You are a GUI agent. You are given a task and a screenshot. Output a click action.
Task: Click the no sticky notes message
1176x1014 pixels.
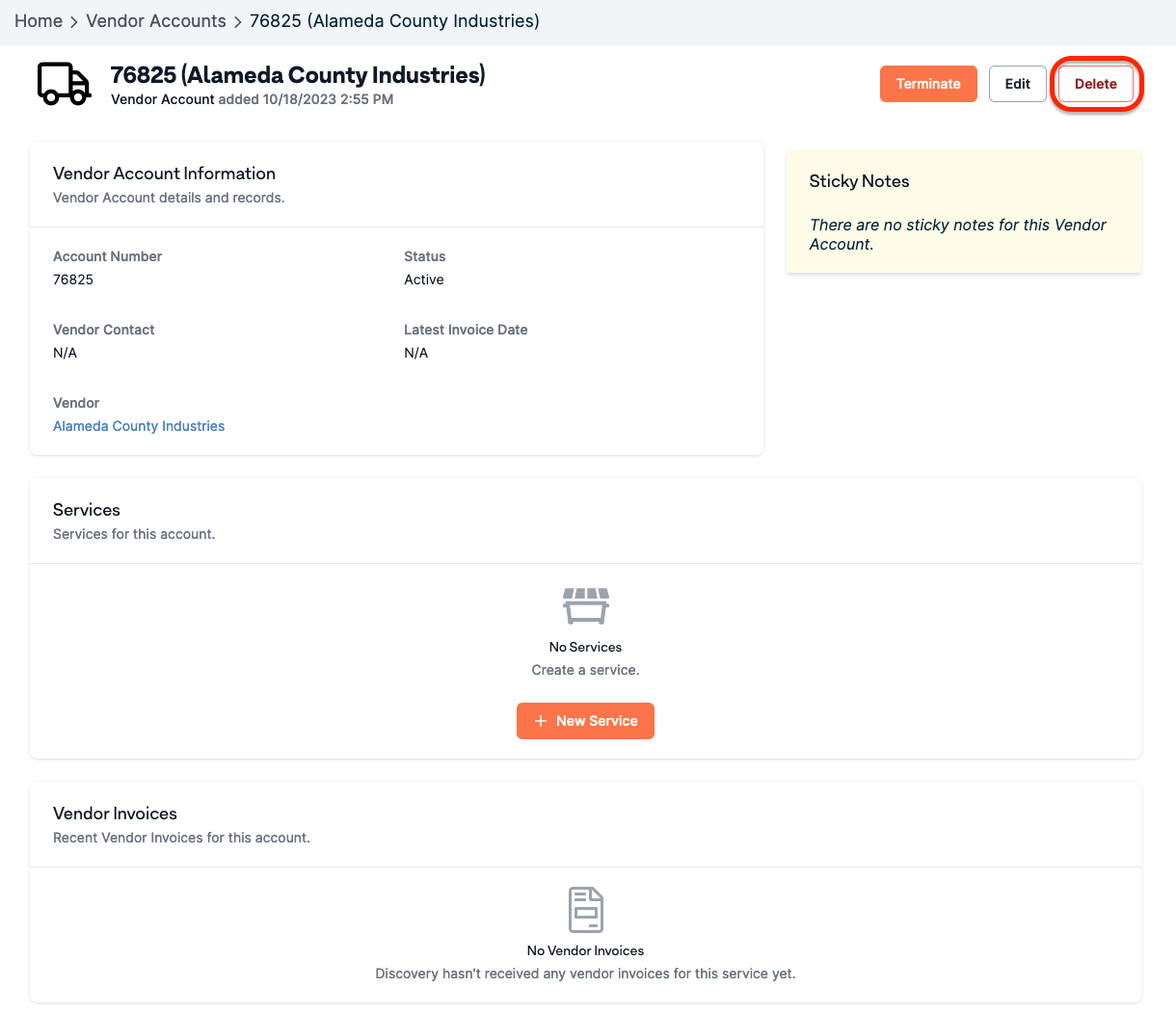[x=957, y=234]
